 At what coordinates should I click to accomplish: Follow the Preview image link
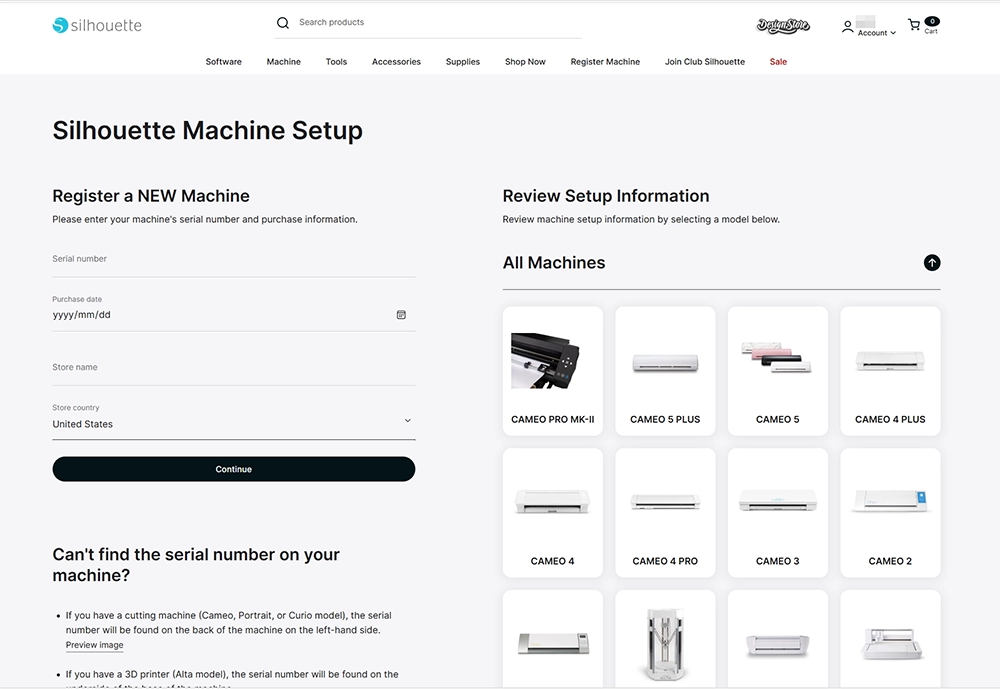[x=95, y=646]
